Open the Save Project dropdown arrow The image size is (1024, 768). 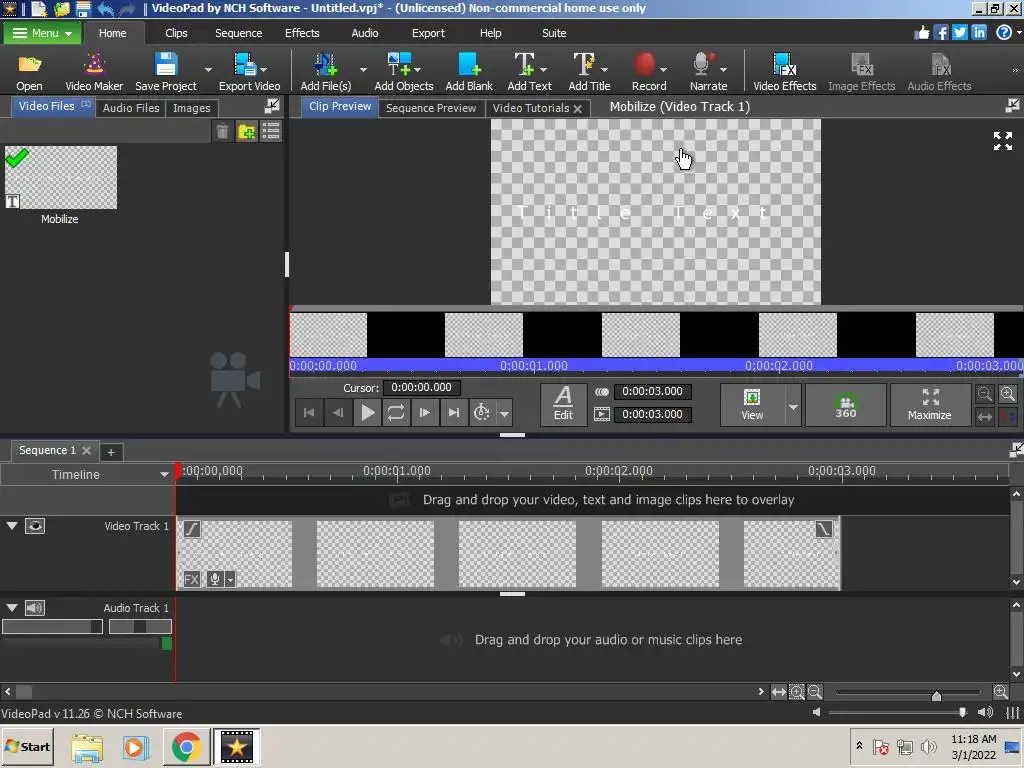[208, 69]
